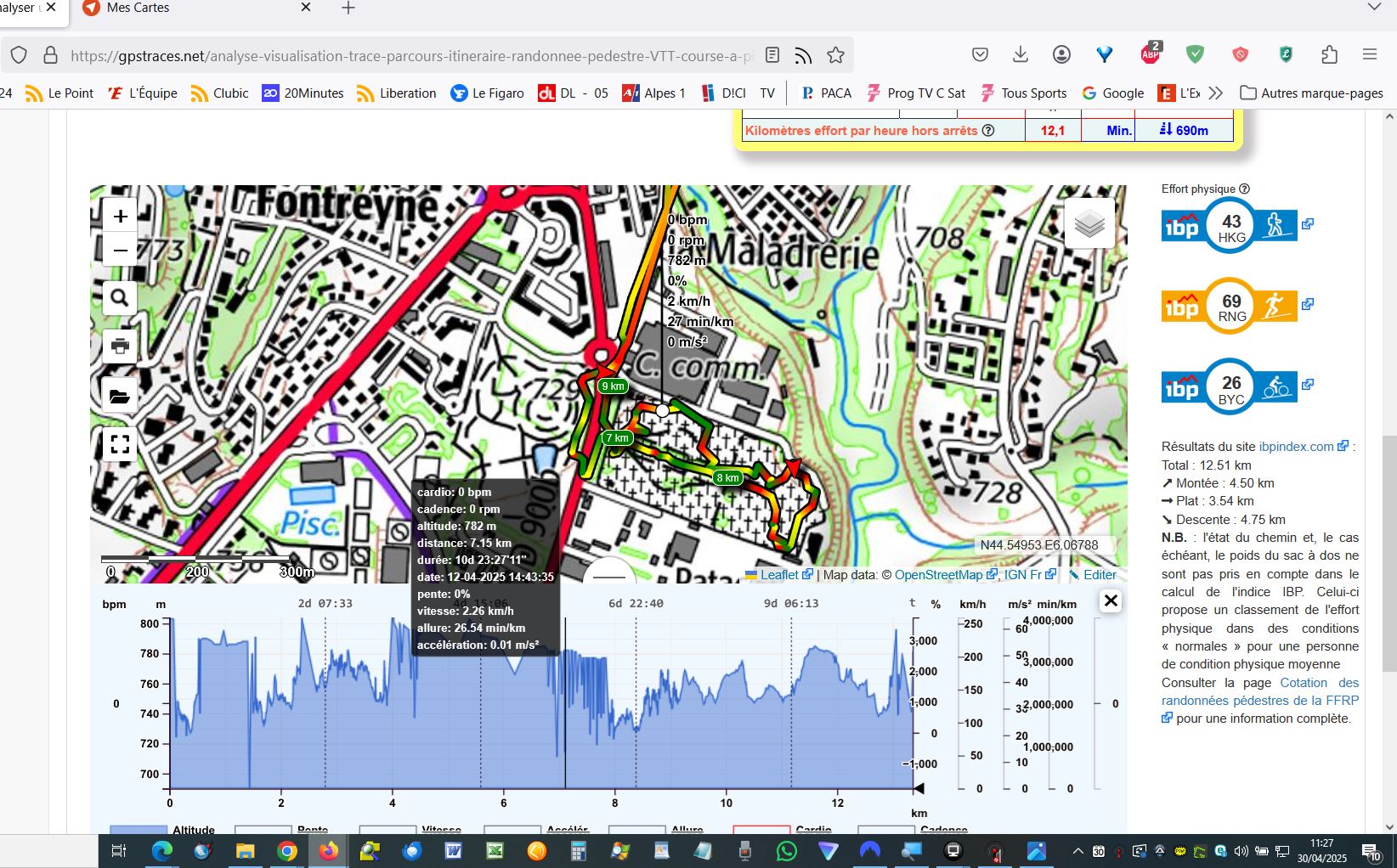The width and height of the screenshot is (1397, 868).
Task: Open Word from the taskbar
Action: [454, 850]
